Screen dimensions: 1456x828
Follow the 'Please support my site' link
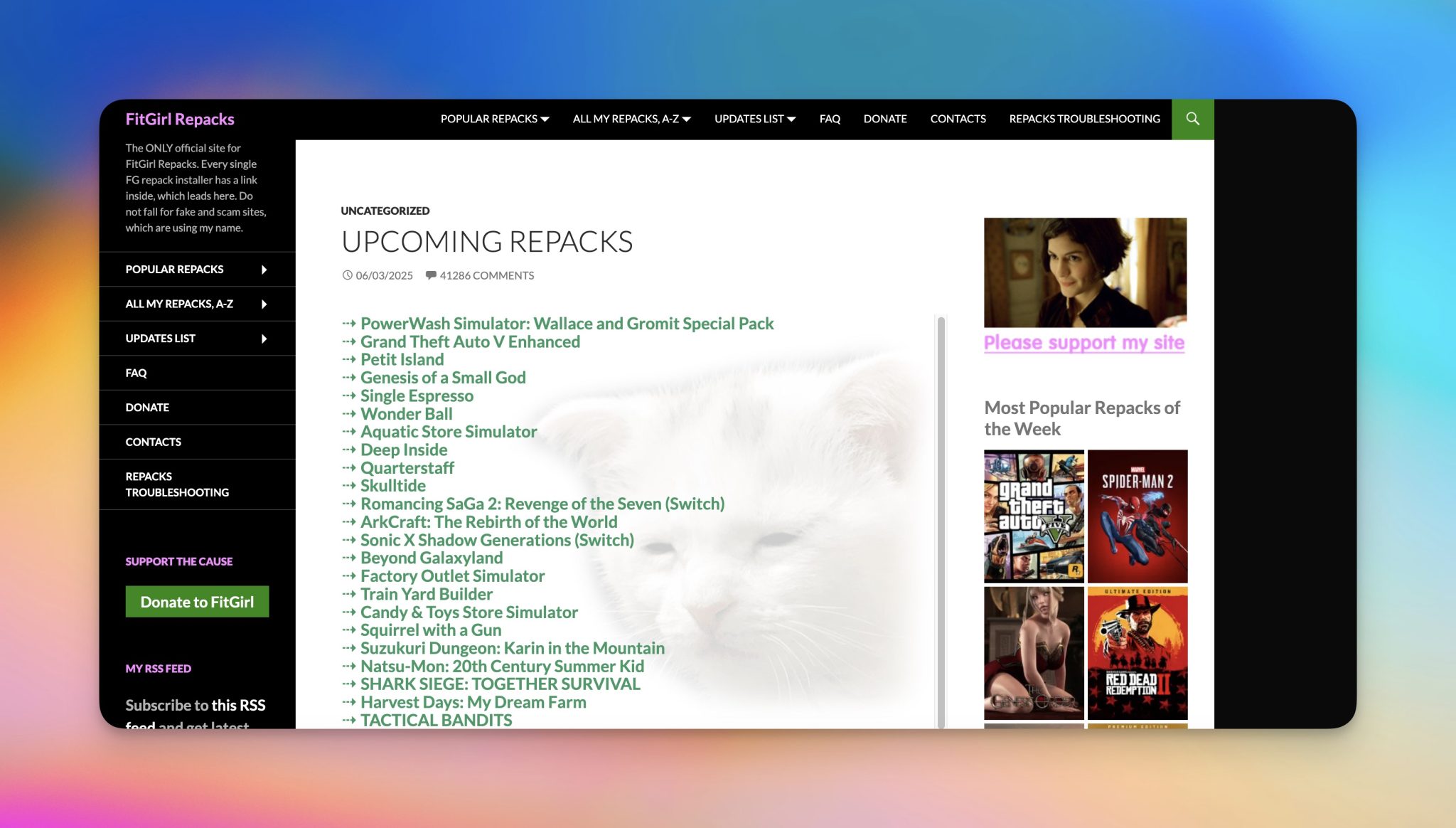1083,343
